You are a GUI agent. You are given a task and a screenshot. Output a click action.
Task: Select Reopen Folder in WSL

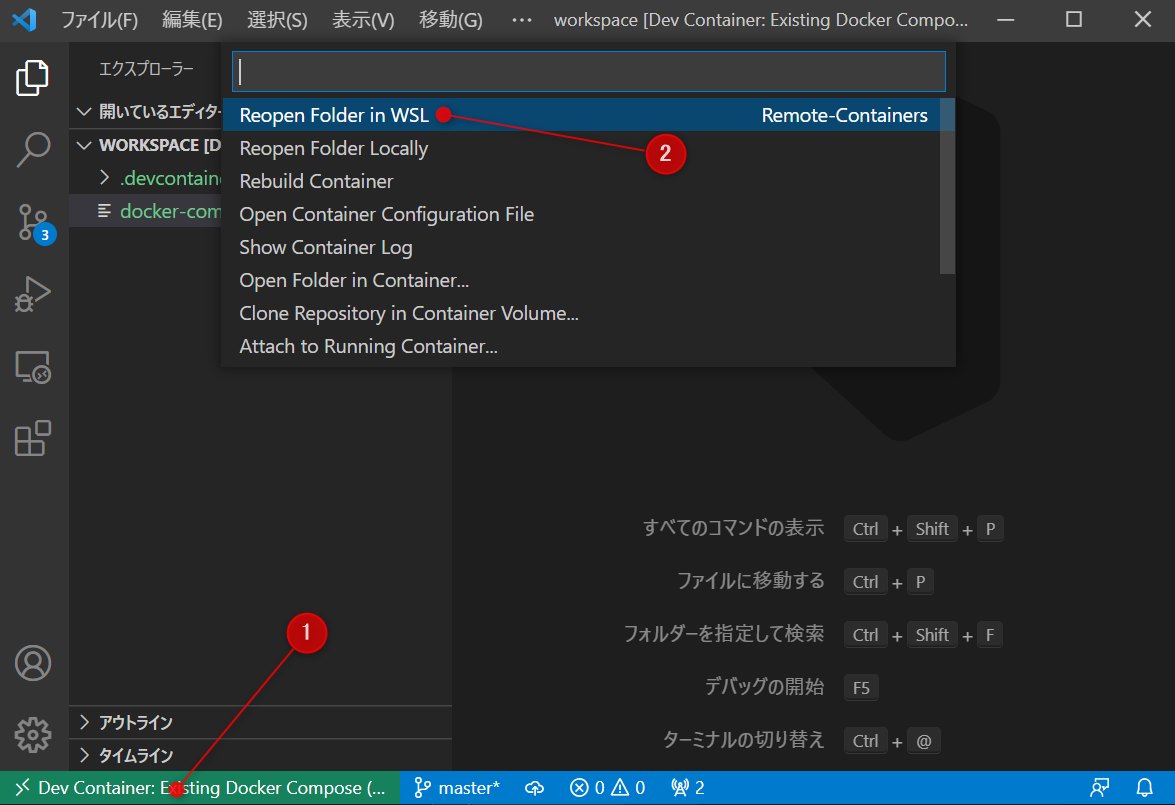pos(582,115)
